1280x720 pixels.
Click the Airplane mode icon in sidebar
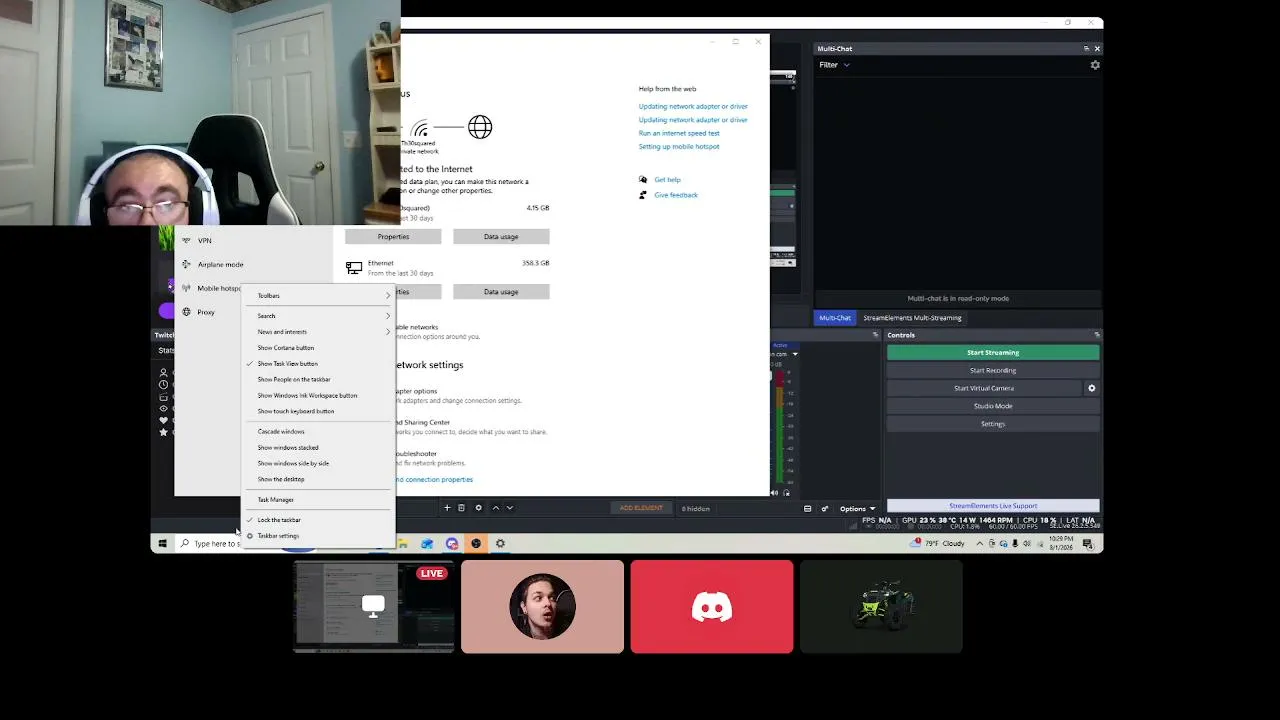pyautogui.click(x=186, y=264)
